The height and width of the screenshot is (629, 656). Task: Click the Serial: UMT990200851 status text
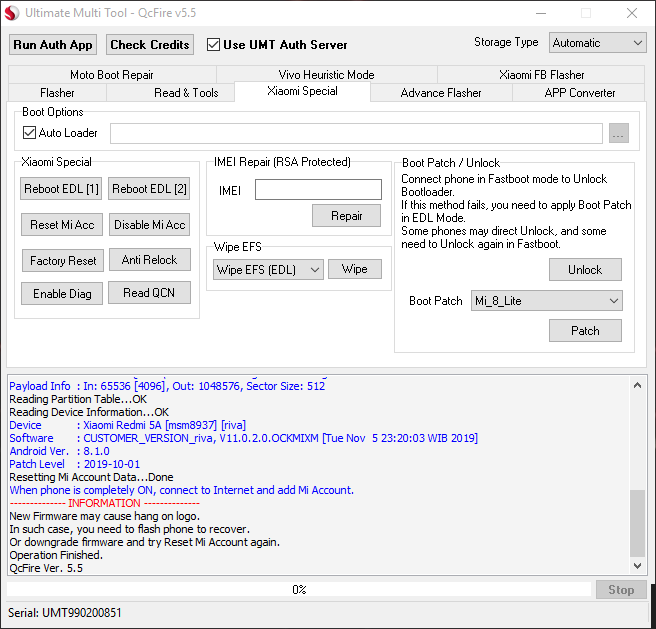[64, 613]
